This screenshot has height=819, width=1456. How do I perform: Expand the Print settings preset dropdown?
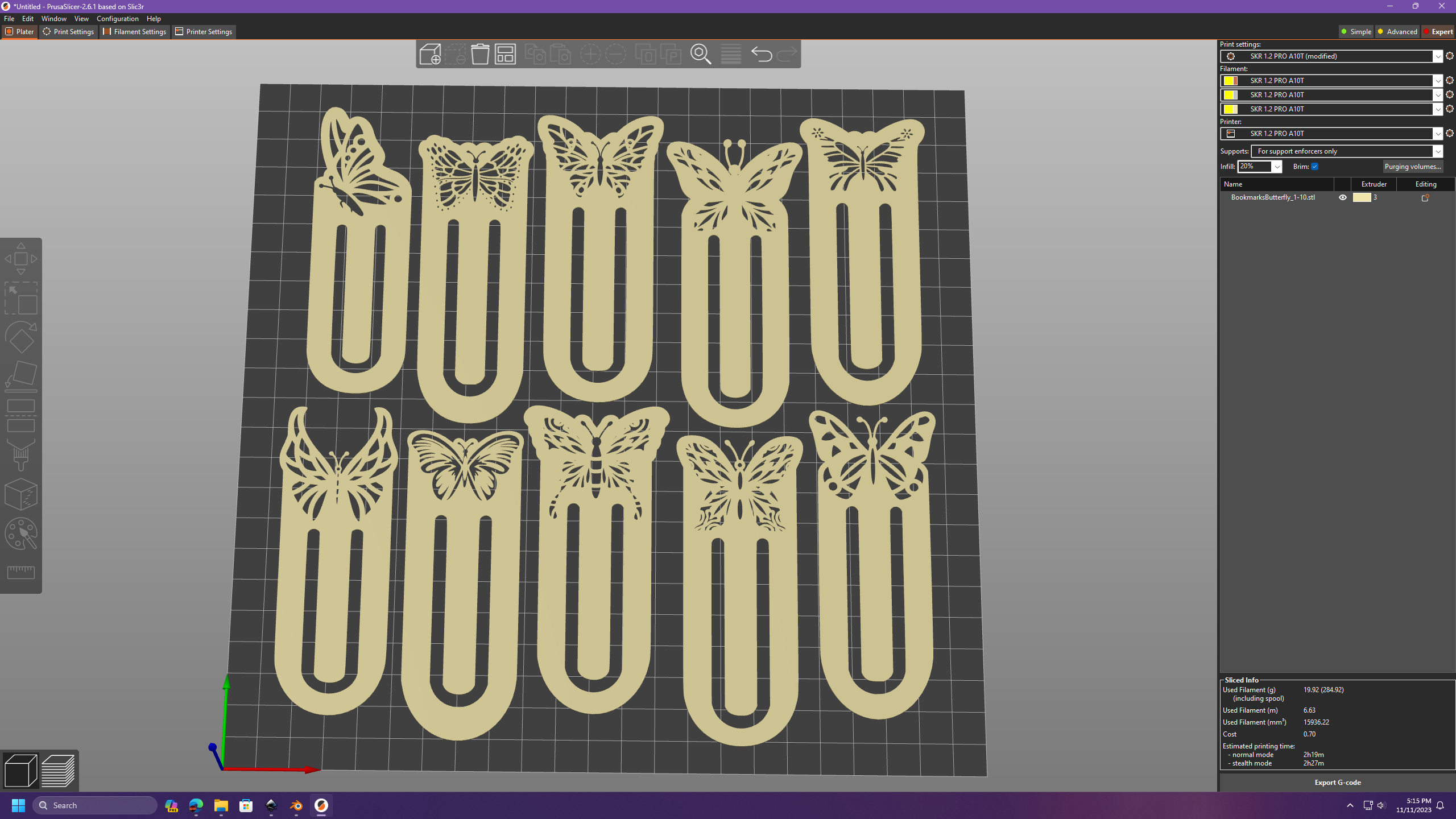[x=1437, y=56]
